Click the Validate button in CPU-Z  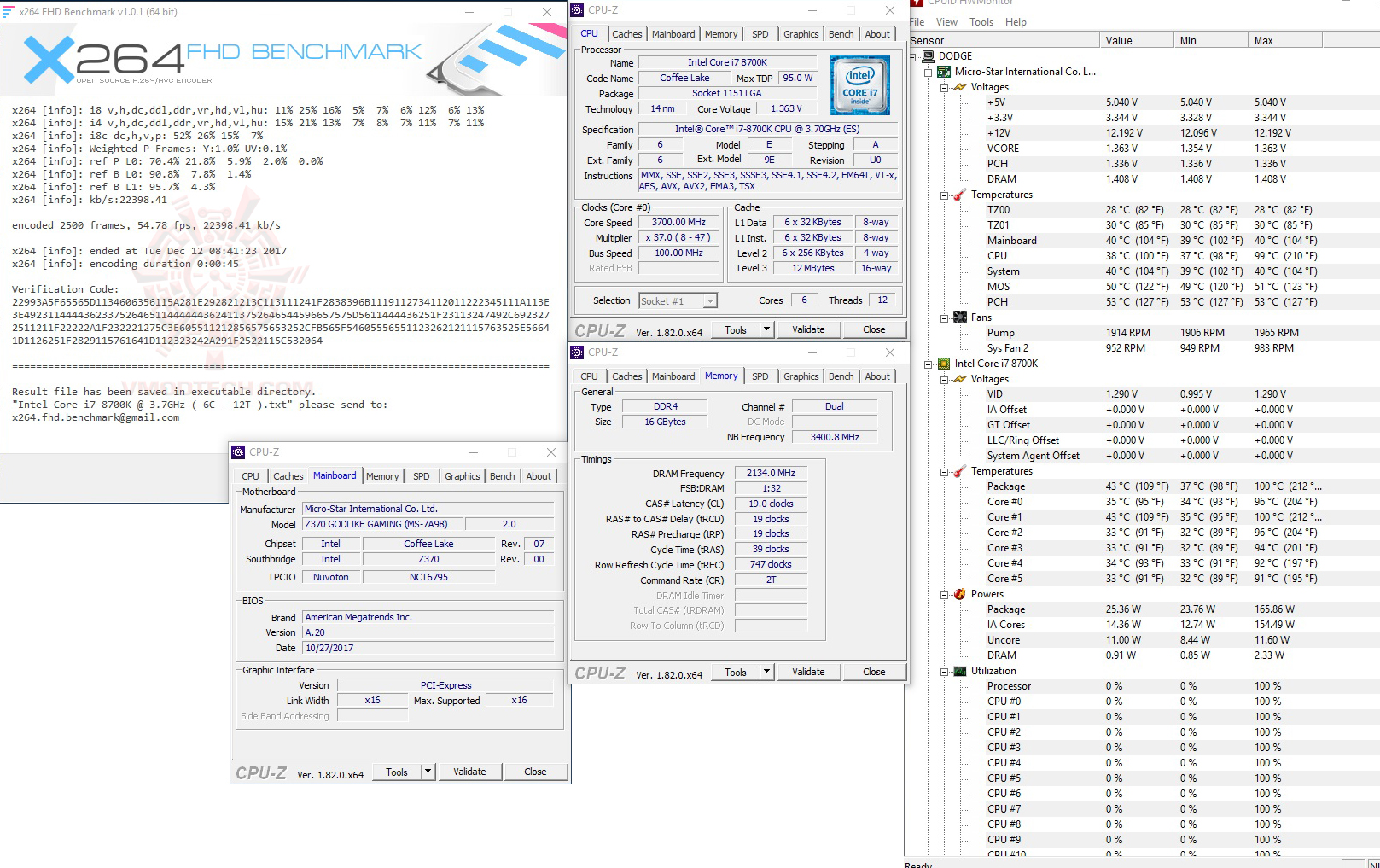[x=807, y=329]
